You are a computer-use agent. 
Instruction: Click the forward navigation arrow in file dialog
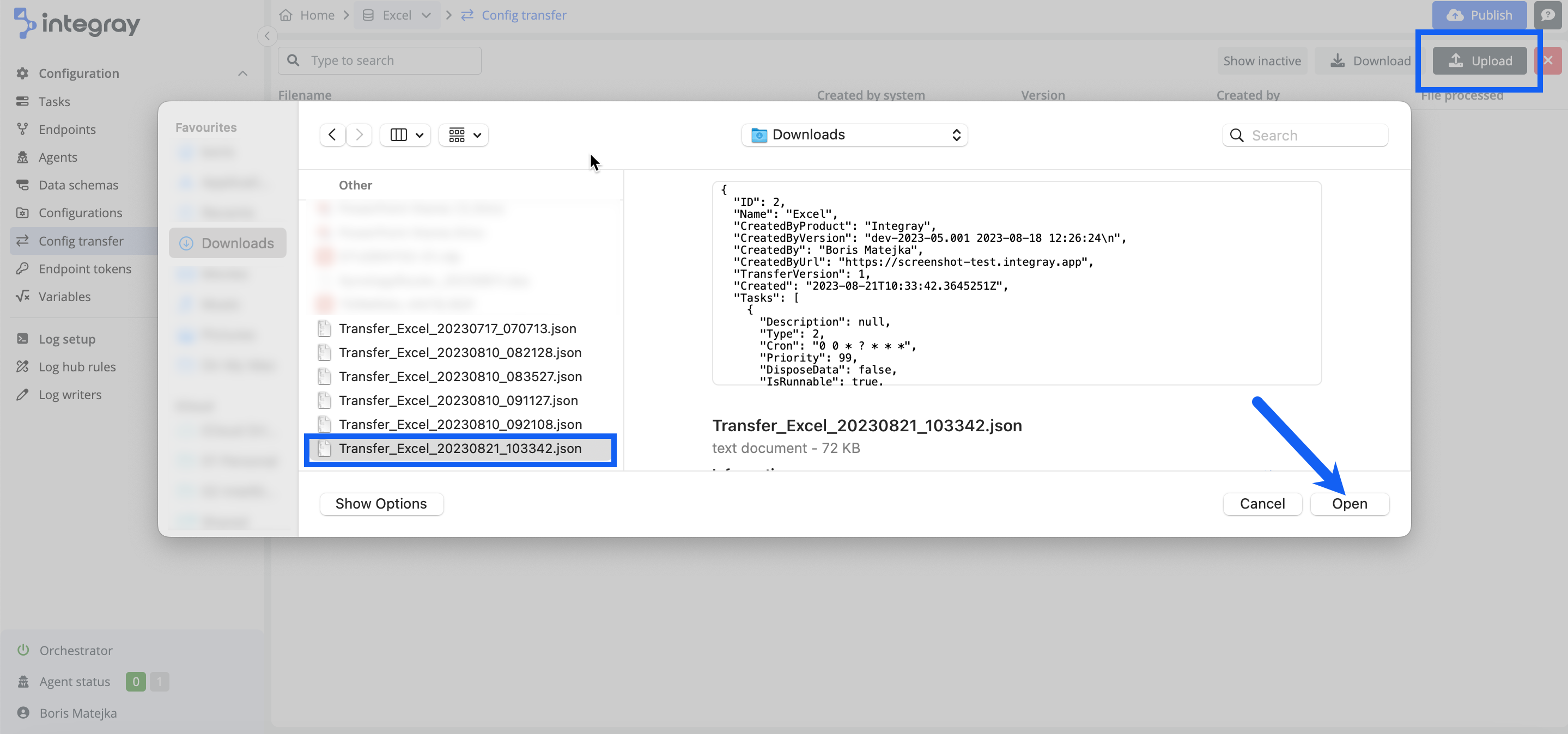pyautogui.click(x=359, y=134)
